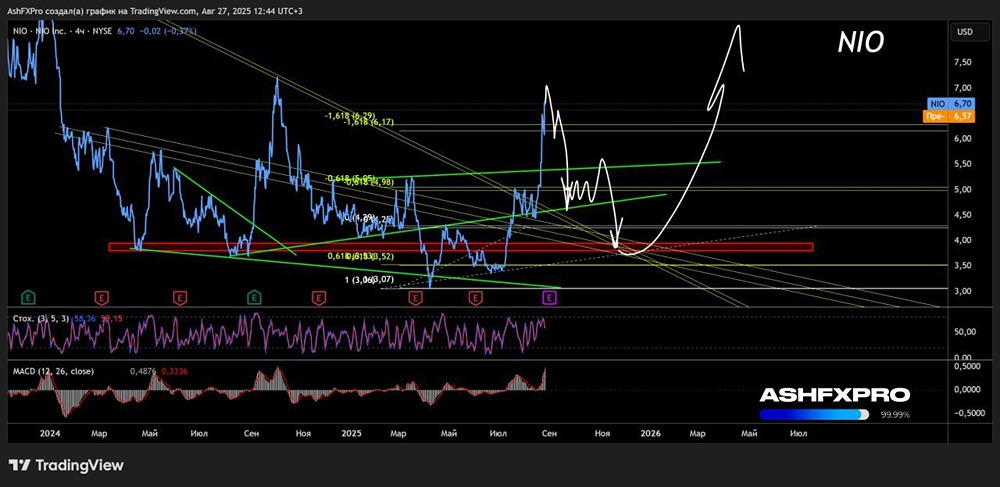Viewport: 1000px width, 487px height.
Task: Click the Сен label just before Ноя 2025
Action: click(x=550, y=433)
